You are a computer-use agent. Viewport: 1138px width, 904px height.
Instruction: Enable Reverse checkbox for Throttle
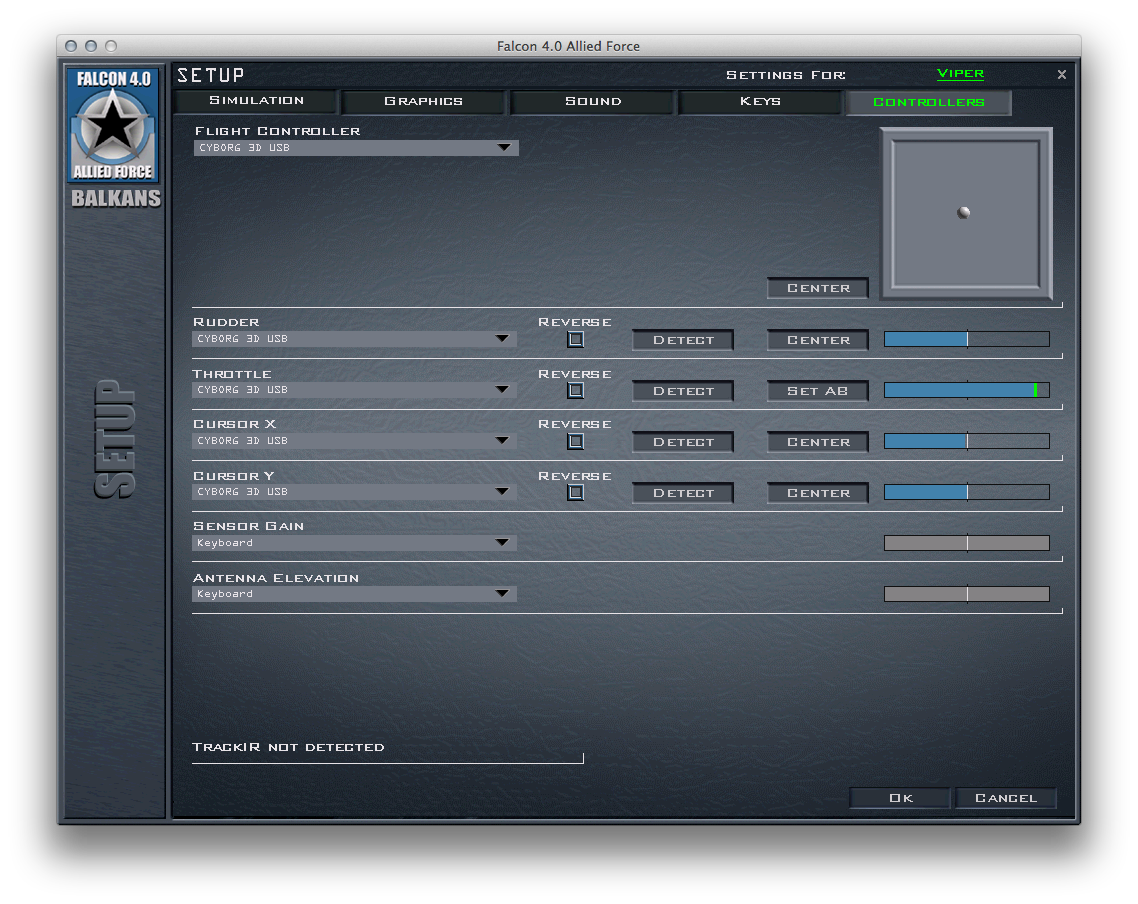click(576, 390)
